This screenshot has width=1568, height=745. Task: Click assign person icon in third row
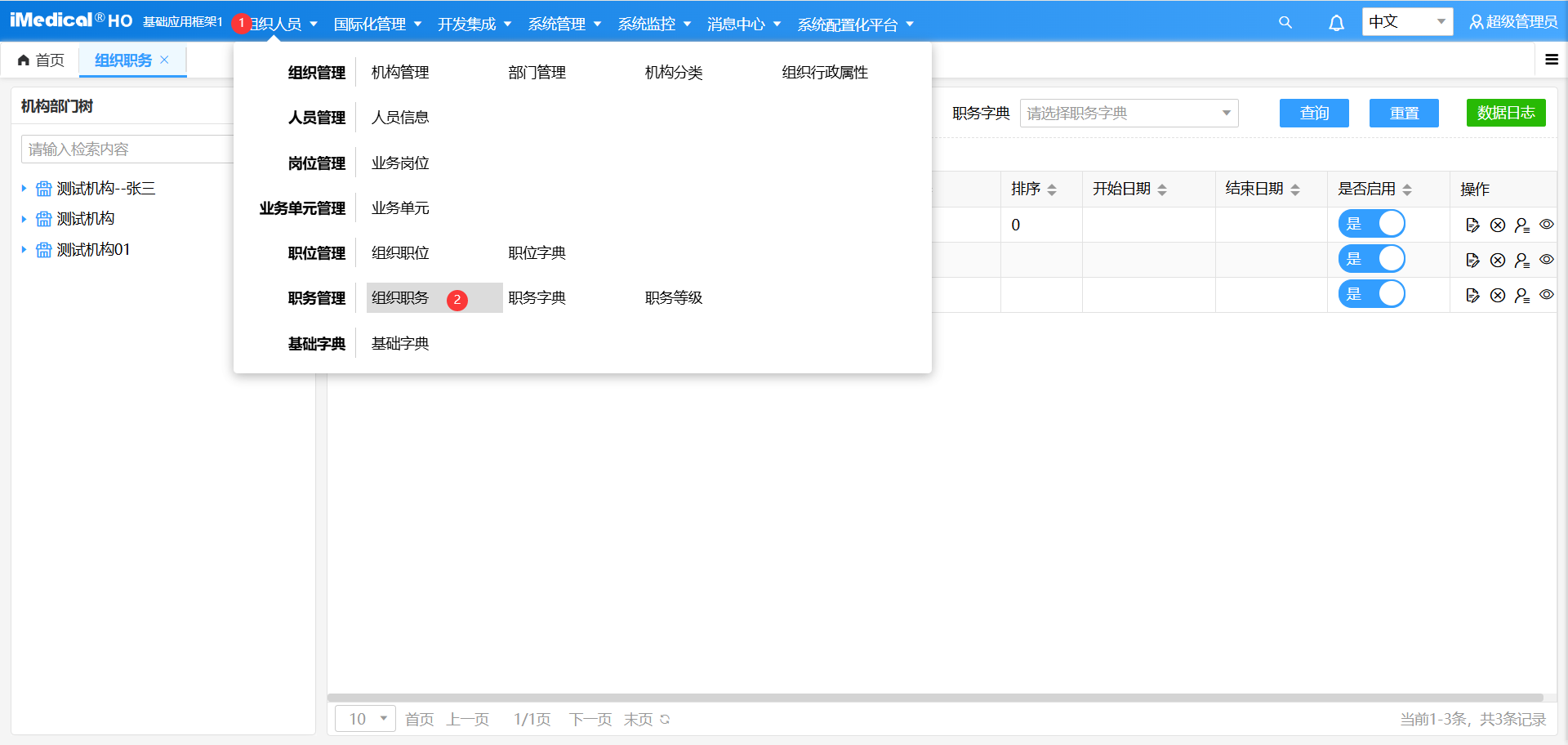[1521, 296]
